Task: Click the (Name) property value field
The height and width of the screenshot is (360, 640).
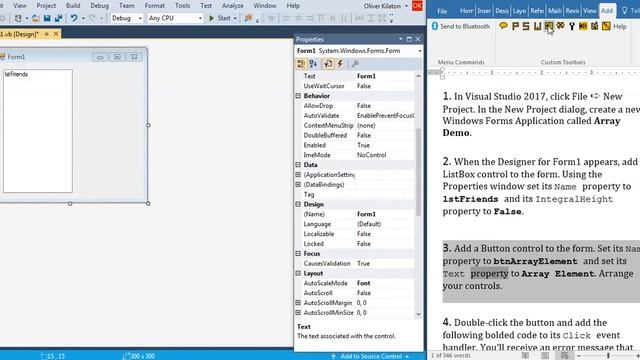Action: pyautogui.click(x=385, y=214)
